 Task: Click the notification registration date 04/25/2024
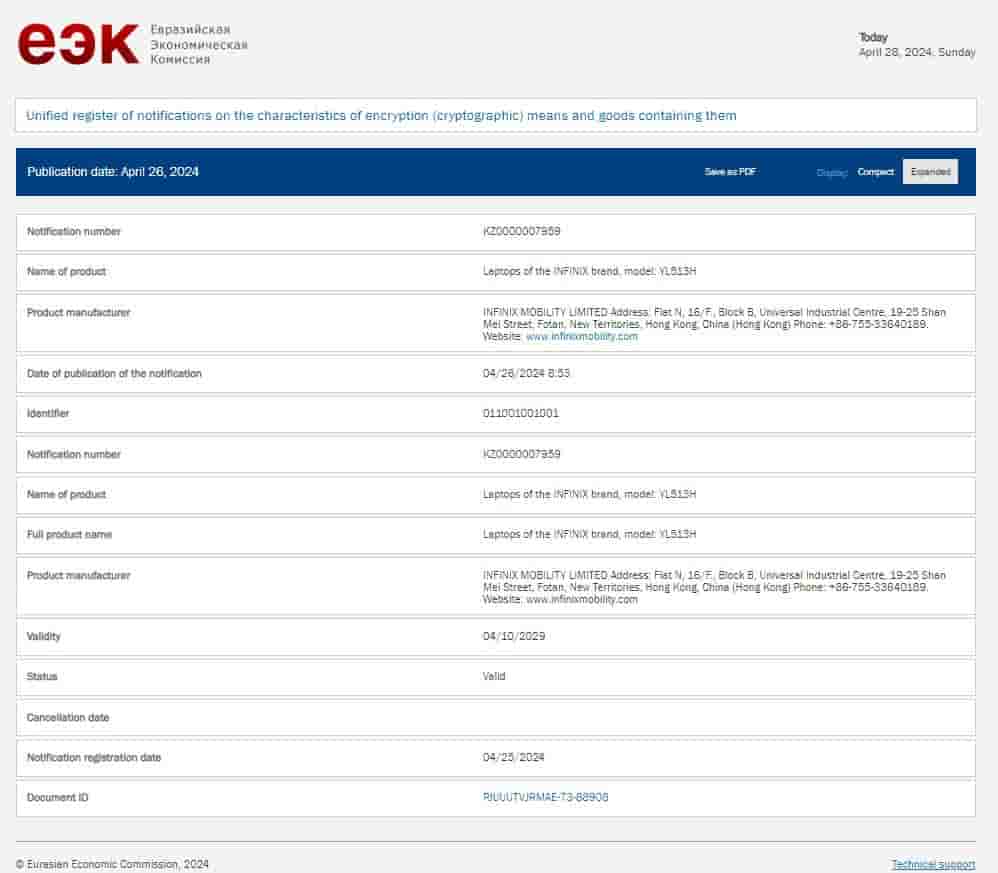click(514, 758)
